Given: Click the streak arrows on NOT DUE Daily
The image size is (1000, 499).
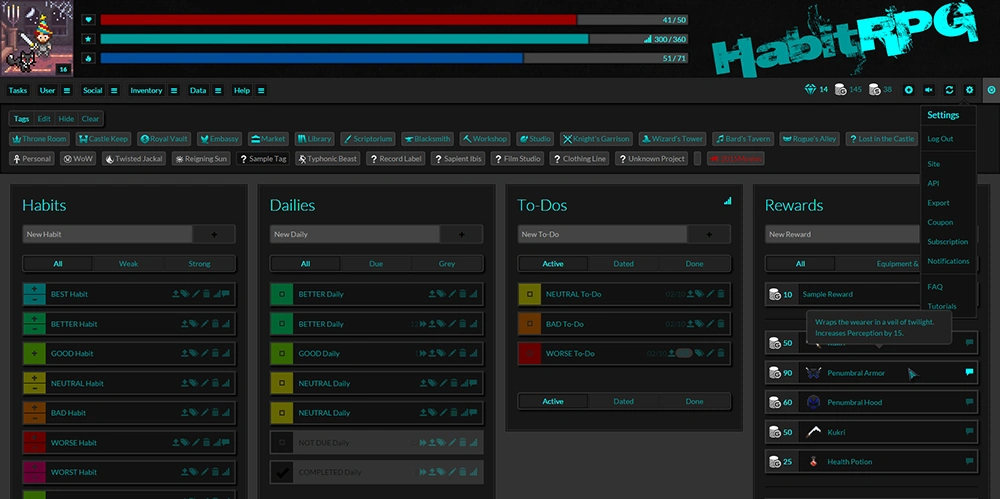Looking at the screenshot, I should coord(423,443).
